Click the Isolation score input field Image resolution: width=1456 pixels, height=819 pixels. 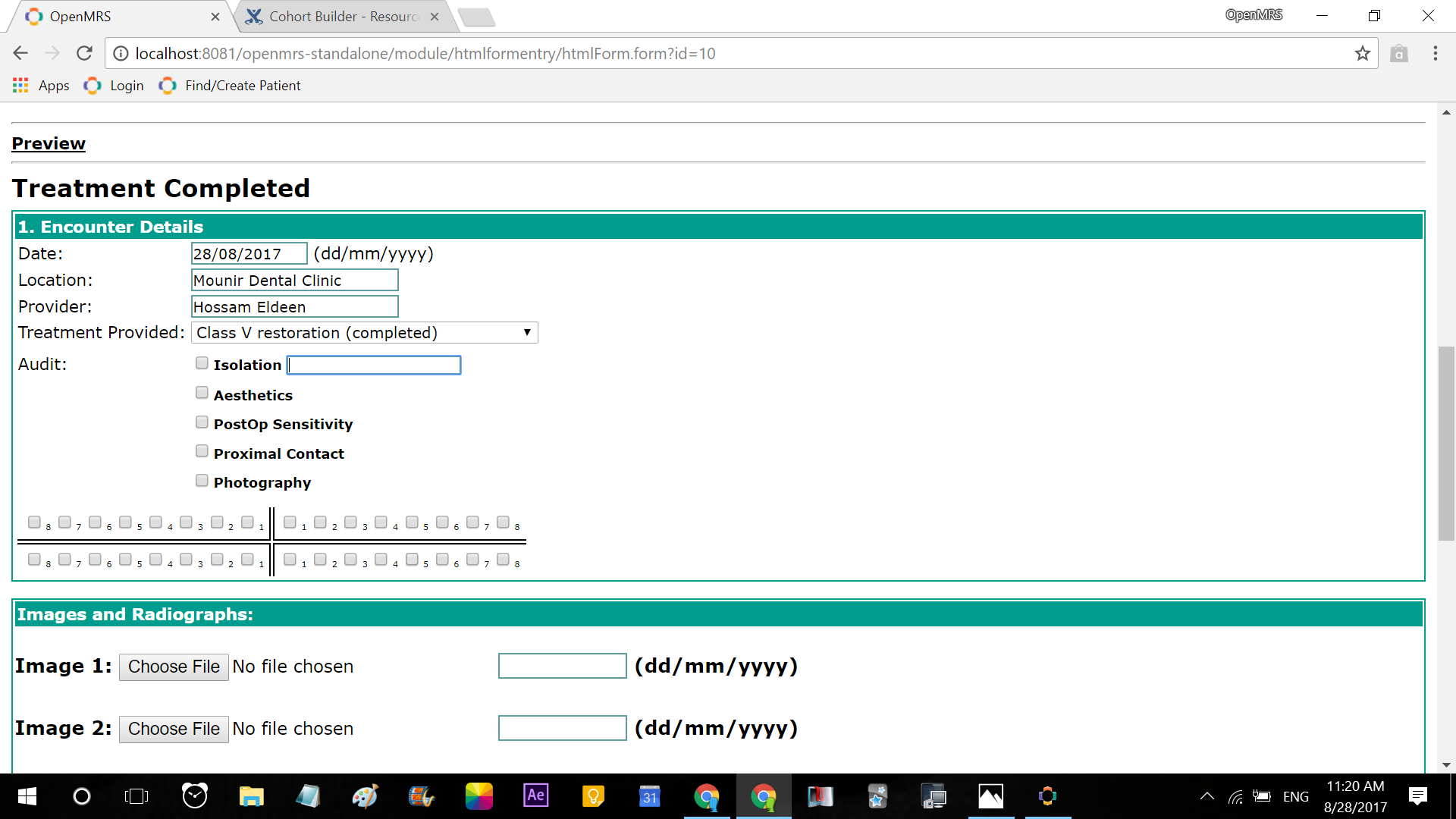click(x=374, y=364)
